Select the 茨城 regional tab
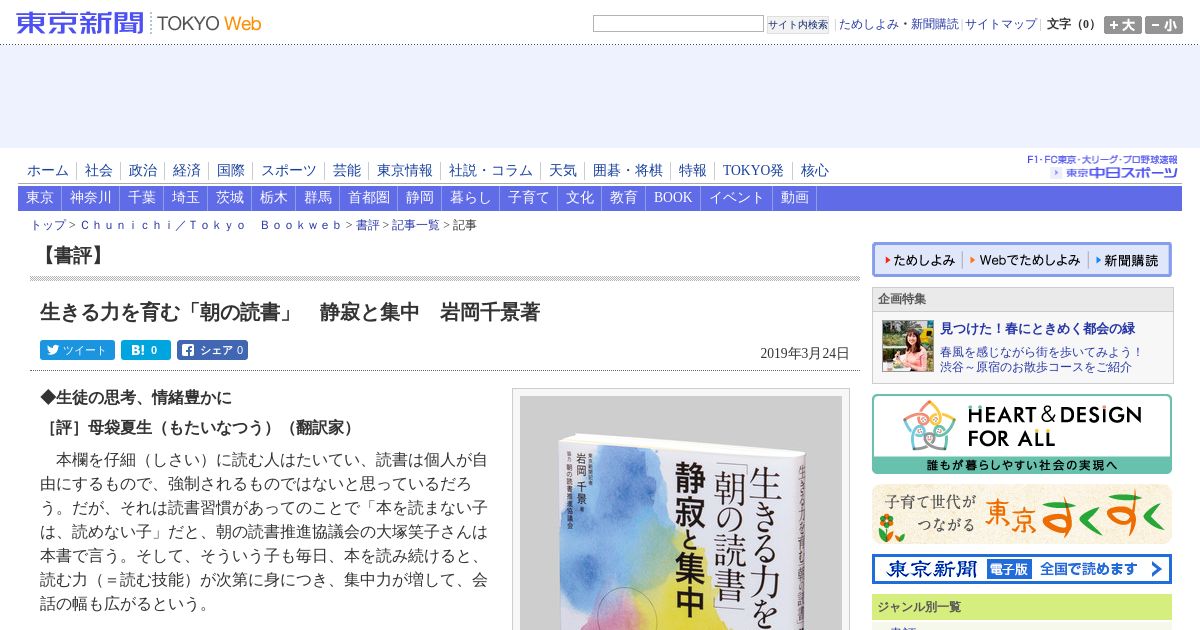Screen dimensions: 1200x630 pos(230,198)
